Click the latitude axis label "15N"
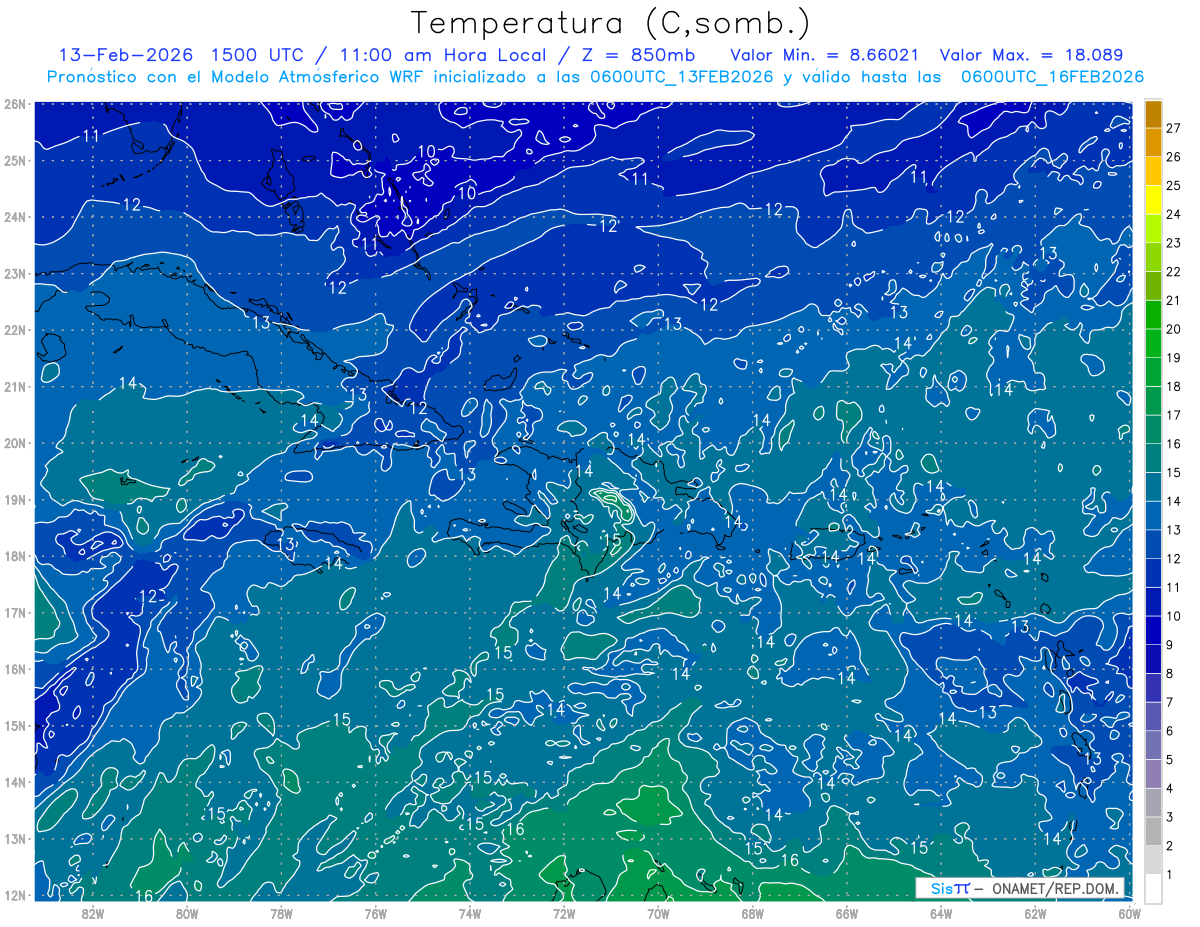Viewport: 1200px width, 927px height. click(14, 726)
